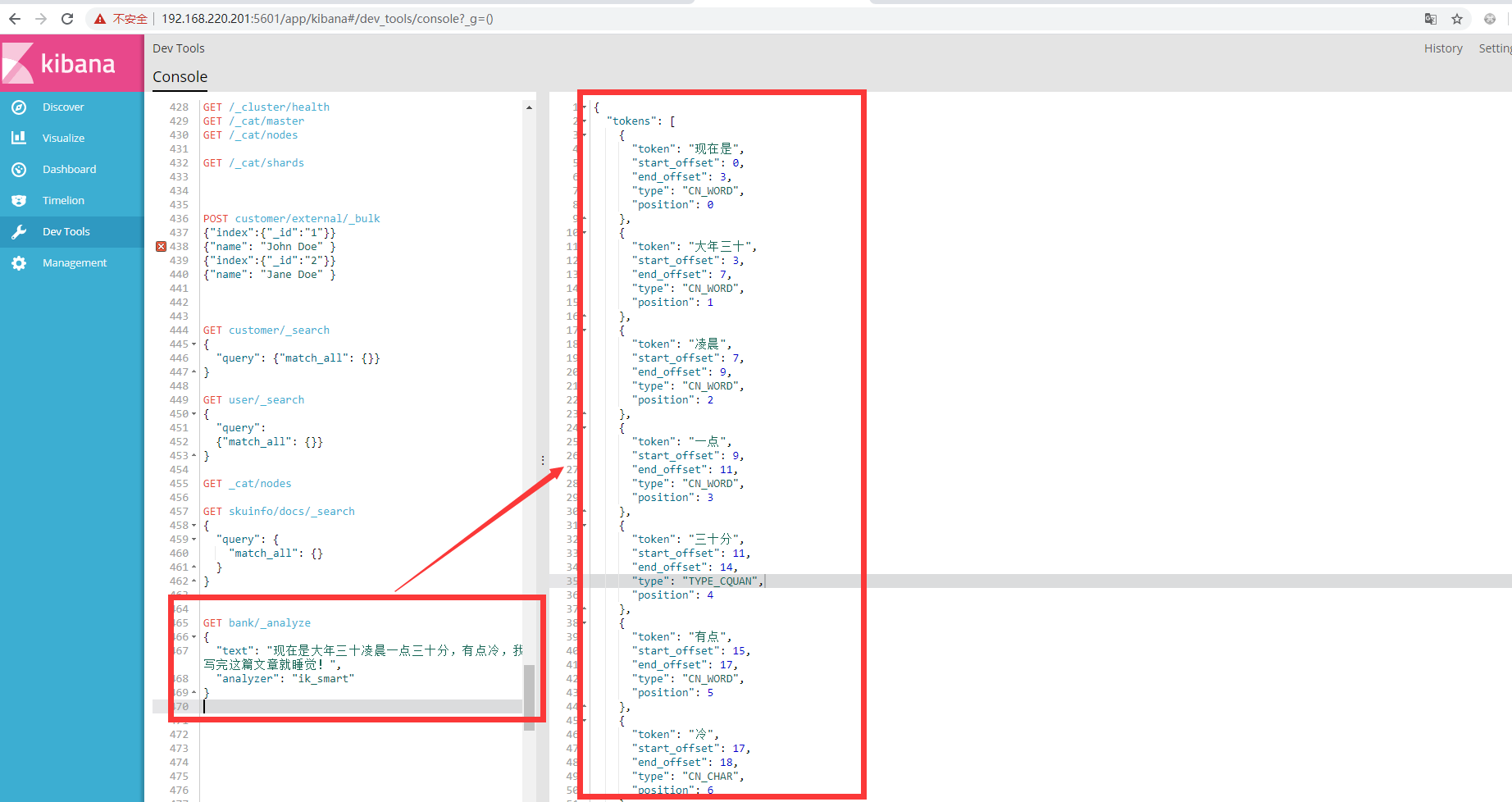Collapse the block at line 450

tap(194, 414)
